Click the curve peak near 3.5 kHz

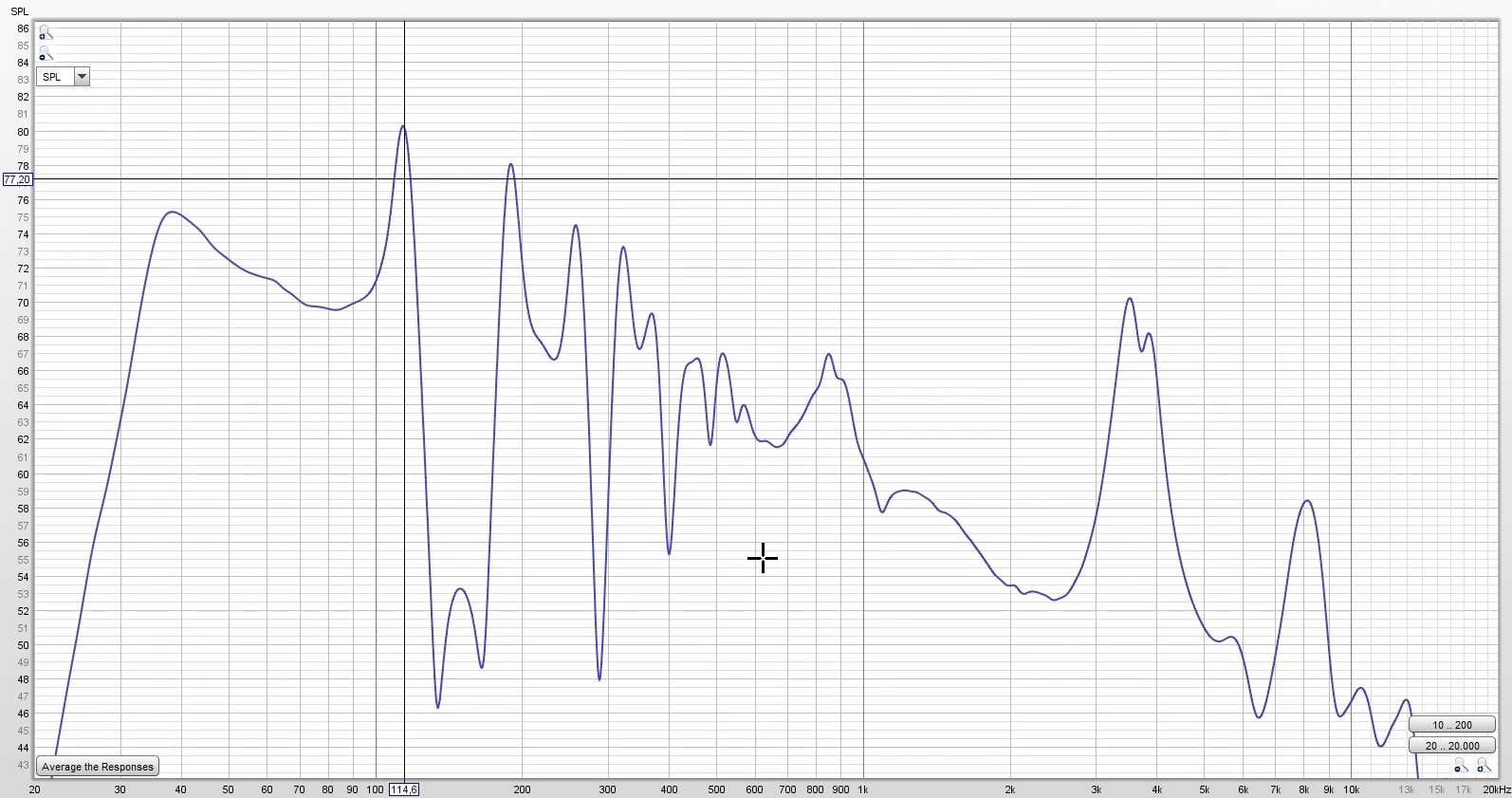point(1130,299)
